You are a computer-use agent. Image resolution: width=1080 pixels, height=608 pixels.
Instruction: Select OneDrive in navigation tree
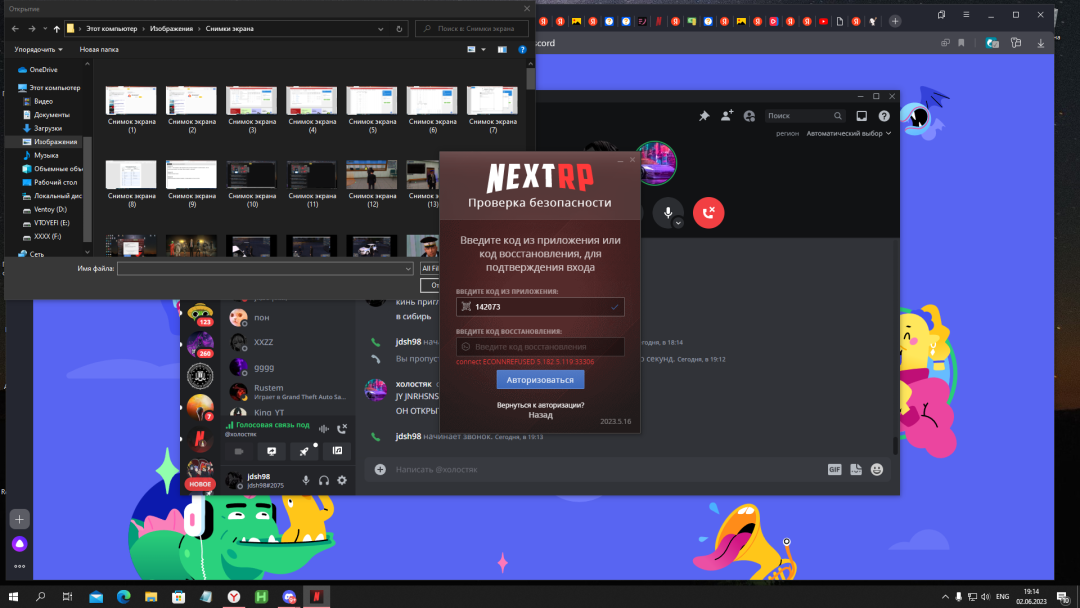[x=43, y=70]
